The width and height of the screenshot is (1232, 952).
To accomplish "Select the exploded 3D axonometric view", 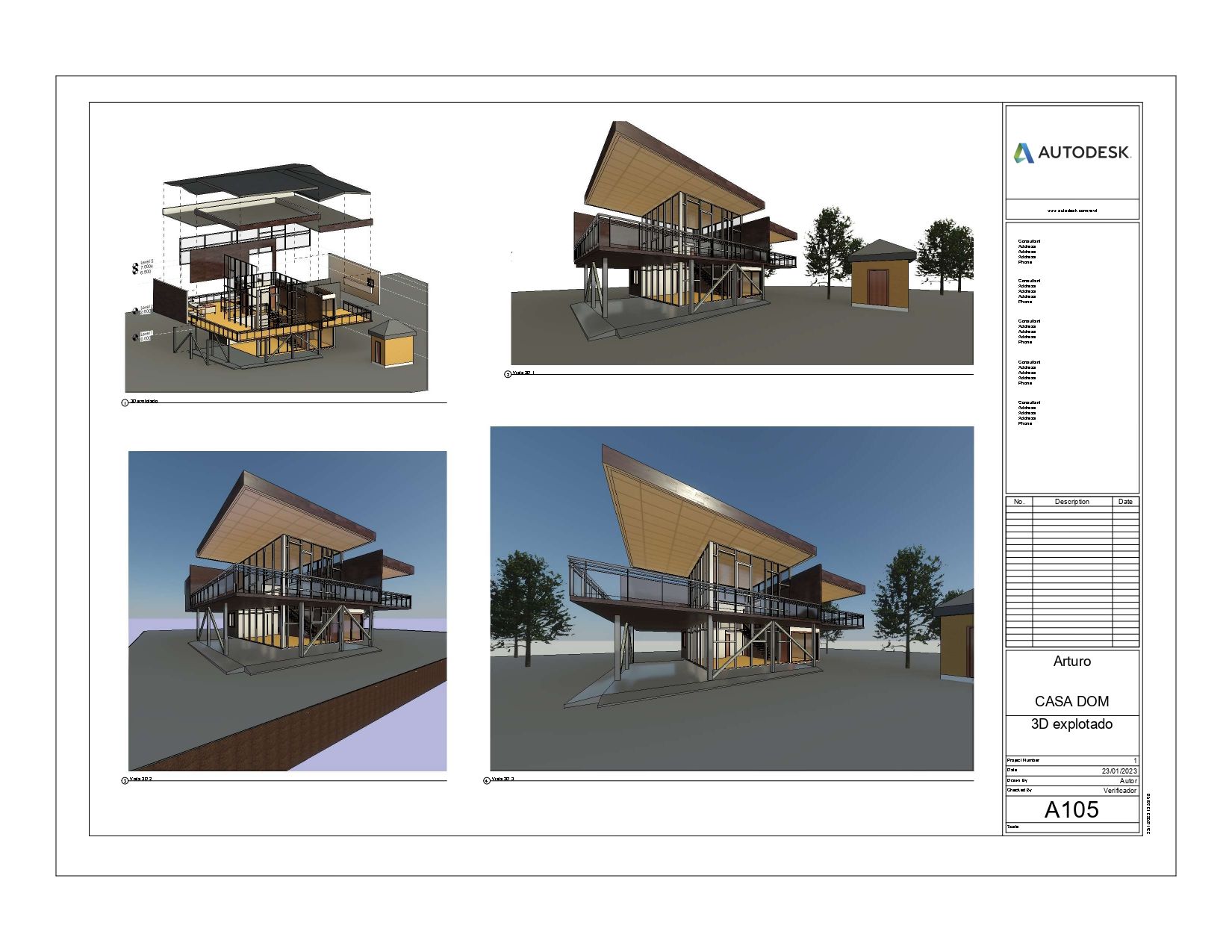I will pyautogui.click(x=277, y=277).
